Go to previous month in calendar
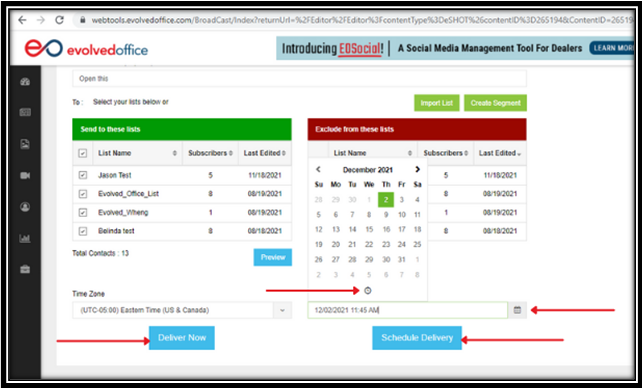Viewport: 642px width, 388px height. click(x=318, y=169)
